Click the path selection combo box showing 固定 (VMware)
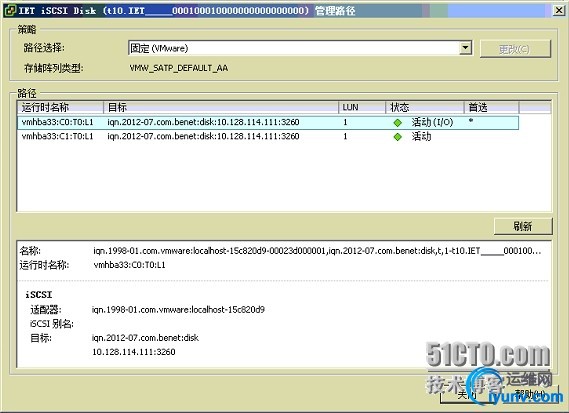The height and width of the screenshot is (413, 569). (300, 48)
